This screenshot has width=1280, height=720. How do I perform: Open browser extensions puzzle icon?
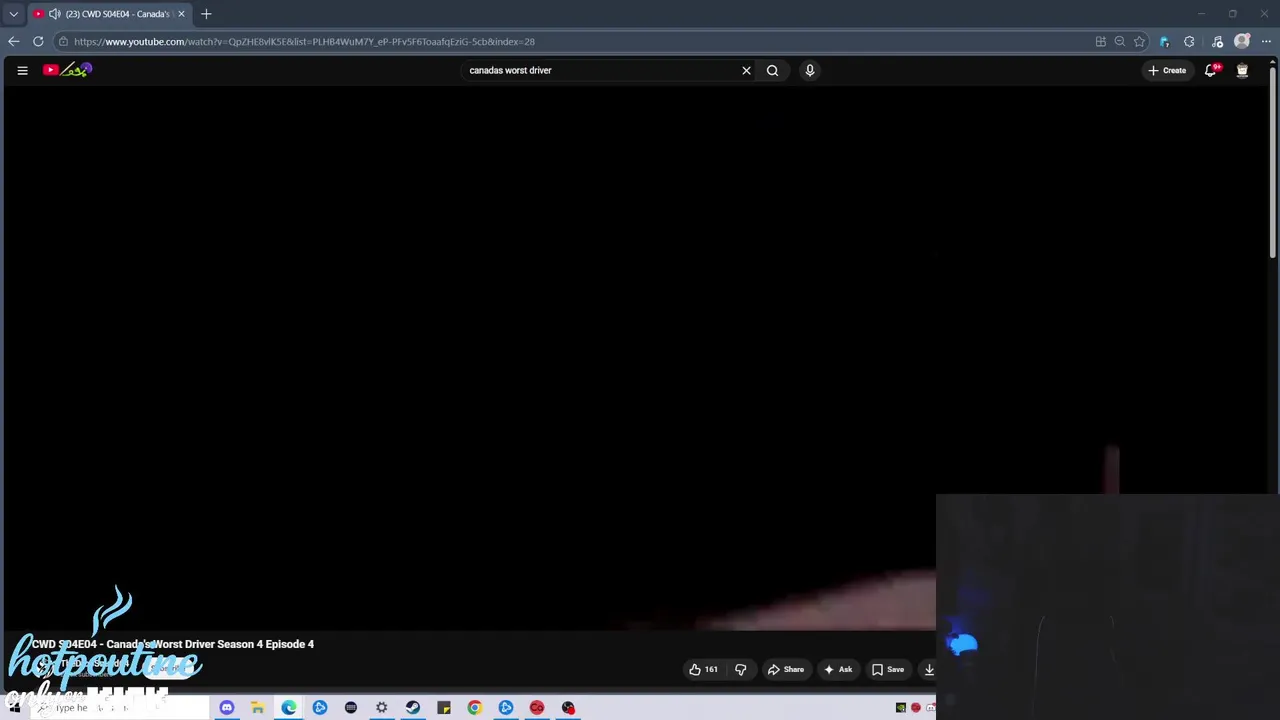click(x=1189, y=41)
